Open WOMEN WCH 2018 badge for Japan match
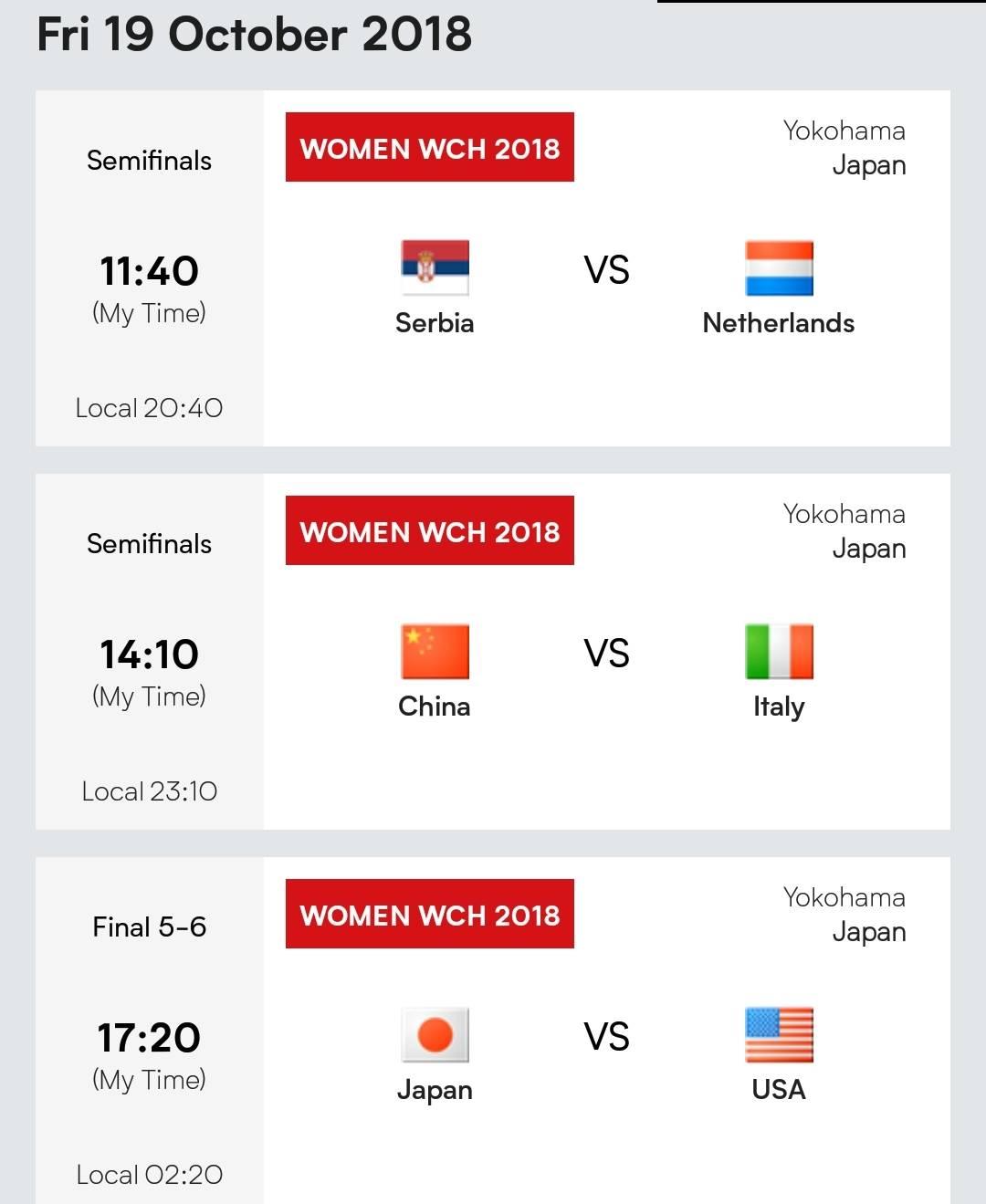The height and width of the screenshot is (1204, 986). pos(429,915)
